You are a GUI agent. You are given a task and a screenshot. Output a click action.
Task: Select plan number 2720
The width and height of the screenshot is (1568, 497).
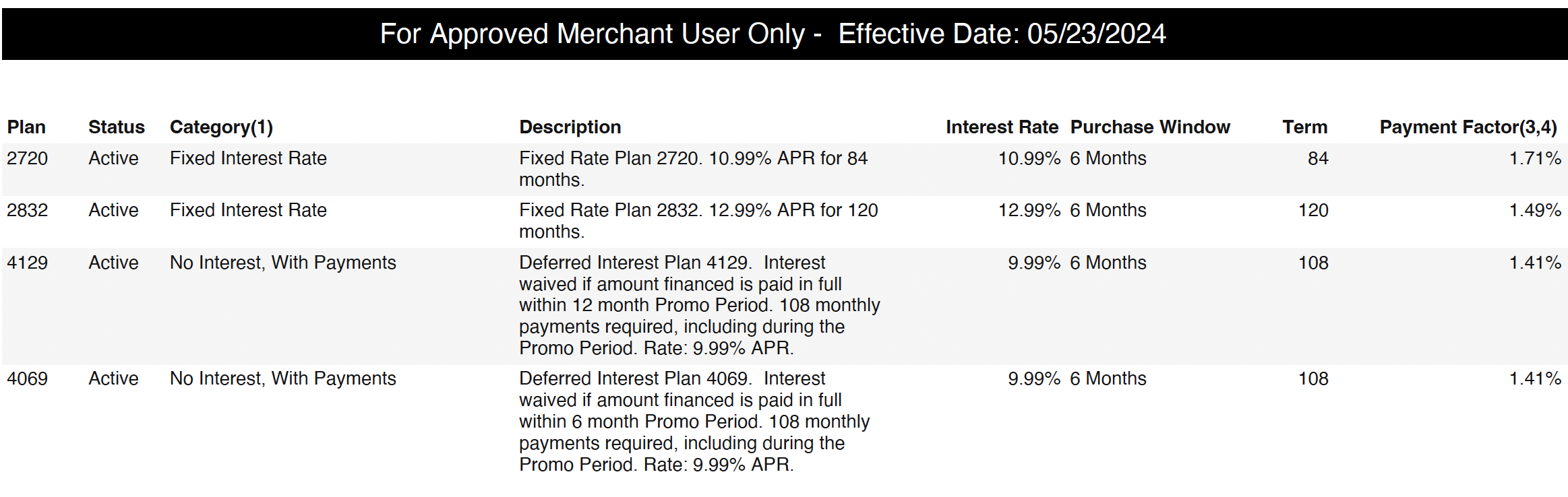(x=28, y=159)
